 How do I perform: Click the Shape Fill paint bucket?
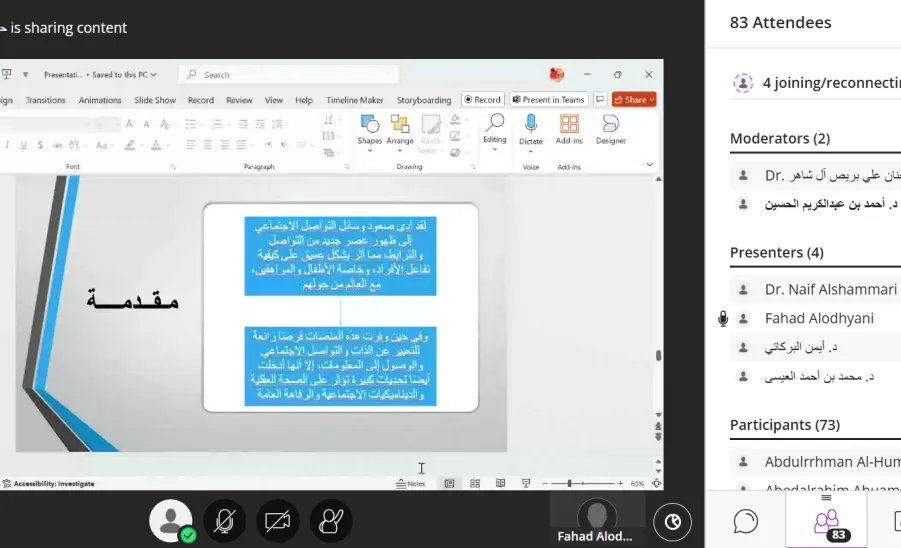click(x=455, y=120)
